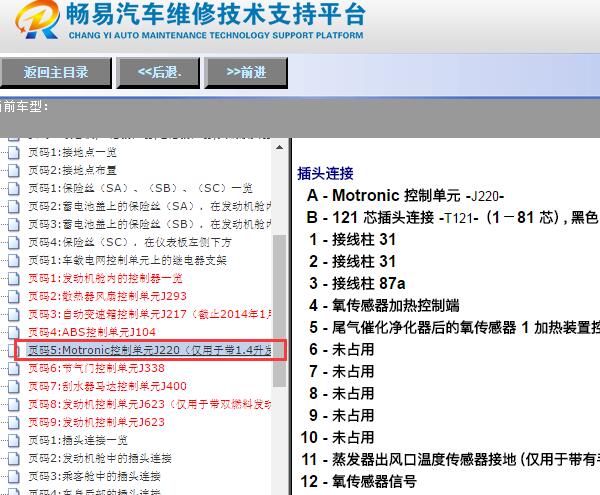Viewport: 600px width, 495px height.
Task: Click line 10 - 未占用
Action: [x=337, y=437]
